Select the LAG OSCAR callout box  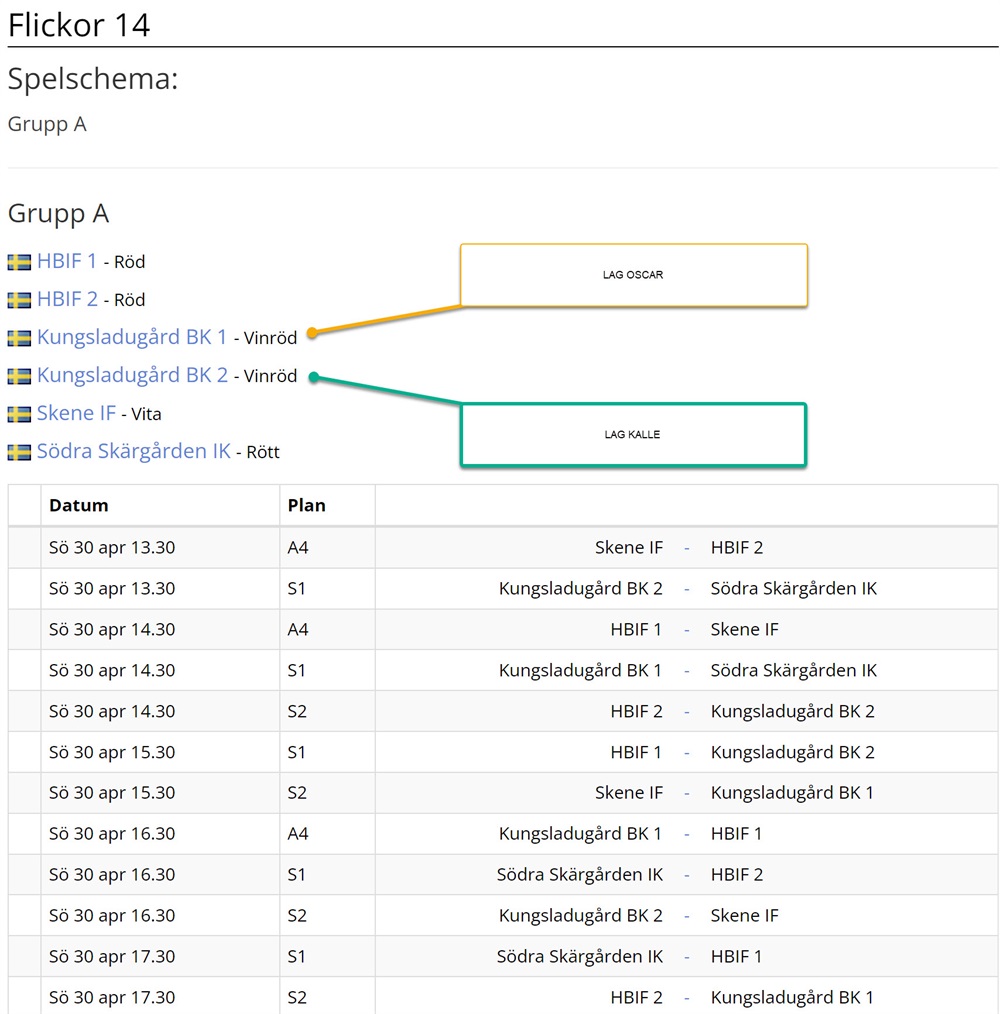633,275
